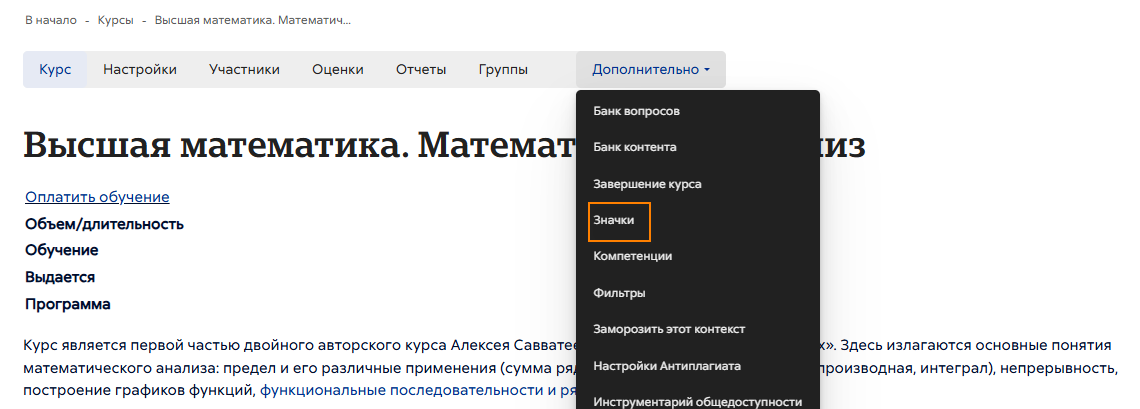This screenshot has height=409, width=1140.
Task: Open the функциональные последовательности link
Action: 400,391
